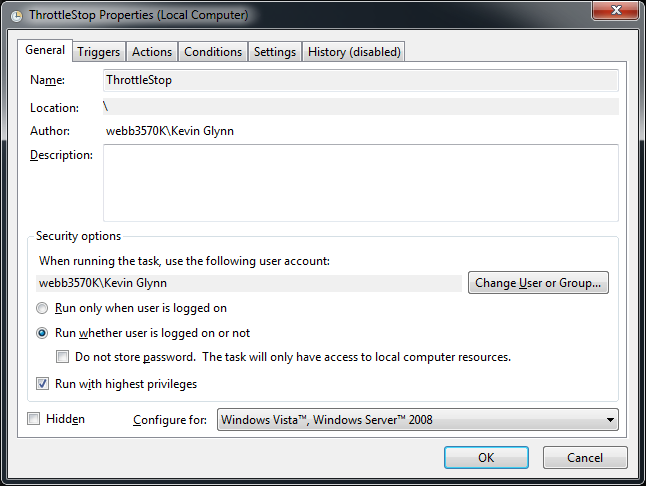
Task: Open the Actions tab
Action: tap(152, 52)
